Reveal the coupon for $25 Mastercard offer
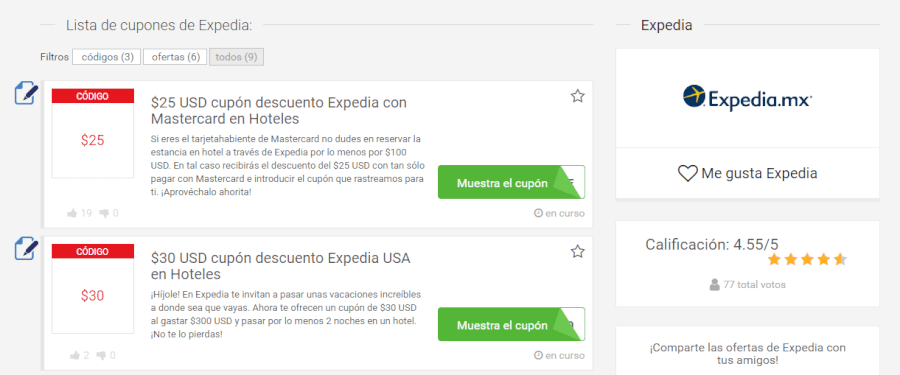Viewport: 900px width, 375px height. pos(511,182)
